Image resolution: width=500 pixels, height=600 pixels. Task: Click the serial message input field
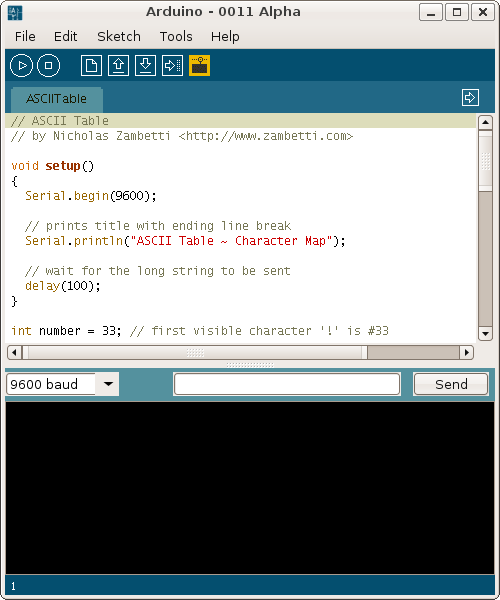[287, 384]
